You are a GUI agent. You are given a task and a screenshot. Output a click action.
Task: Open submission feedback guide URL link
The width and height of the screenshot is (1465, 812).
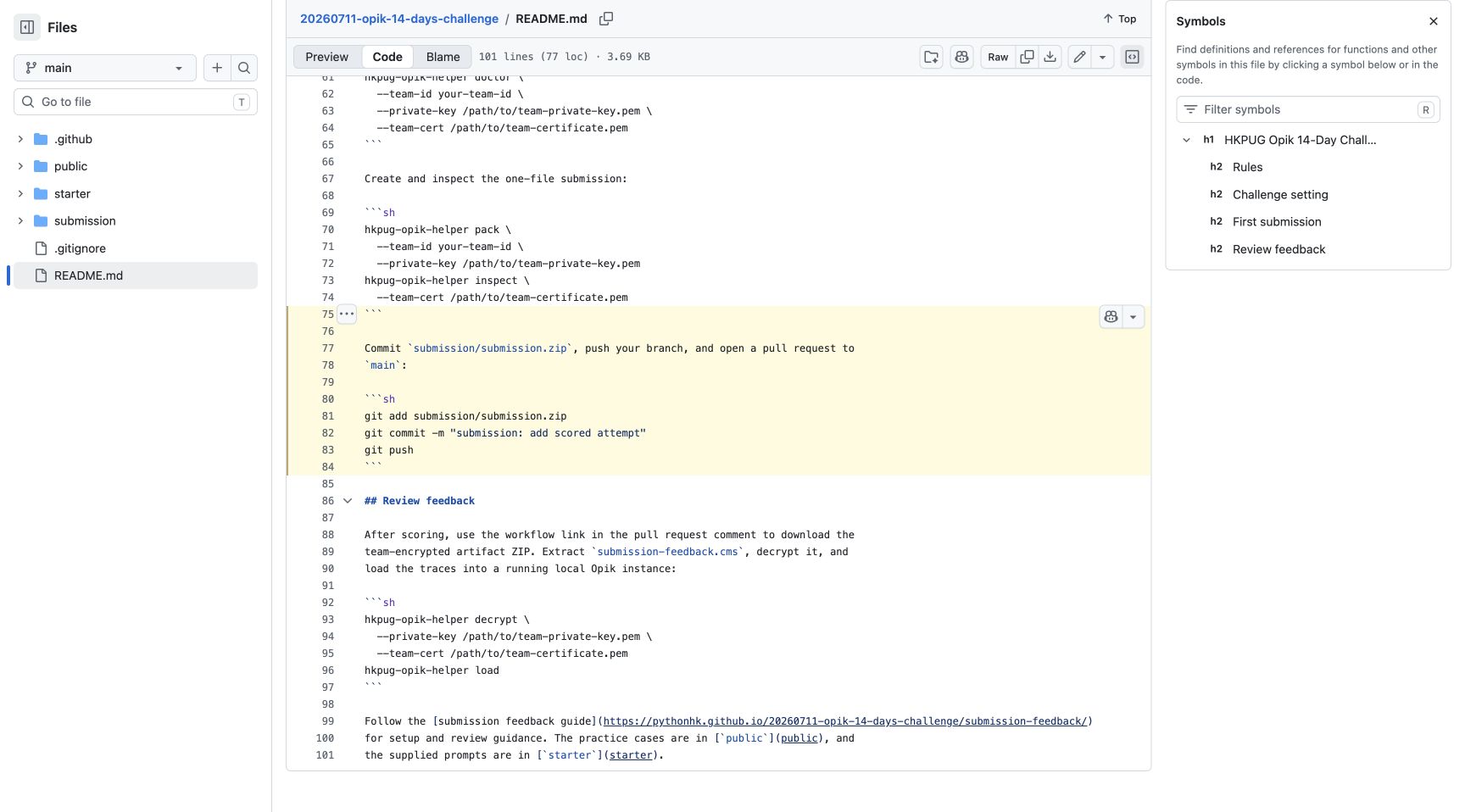click(x=844, y=721)
